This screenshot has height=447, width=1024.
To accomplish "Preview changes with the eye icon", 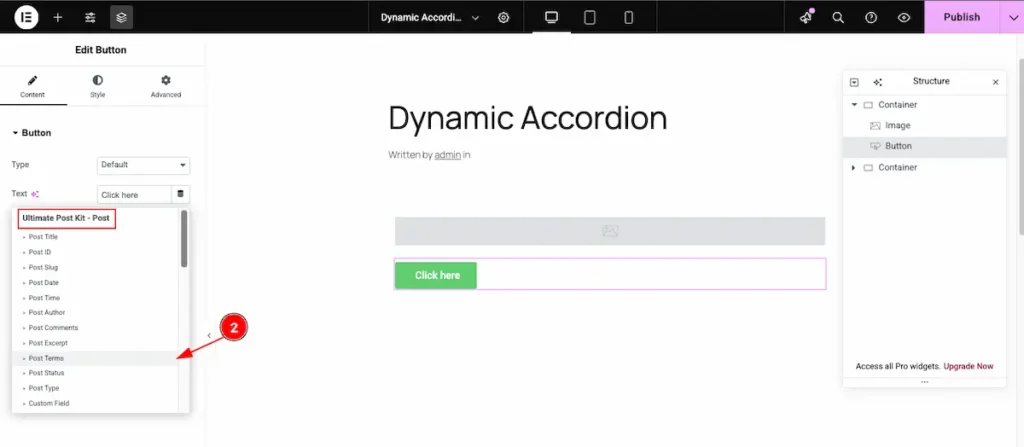I will (x=904, y=17).
